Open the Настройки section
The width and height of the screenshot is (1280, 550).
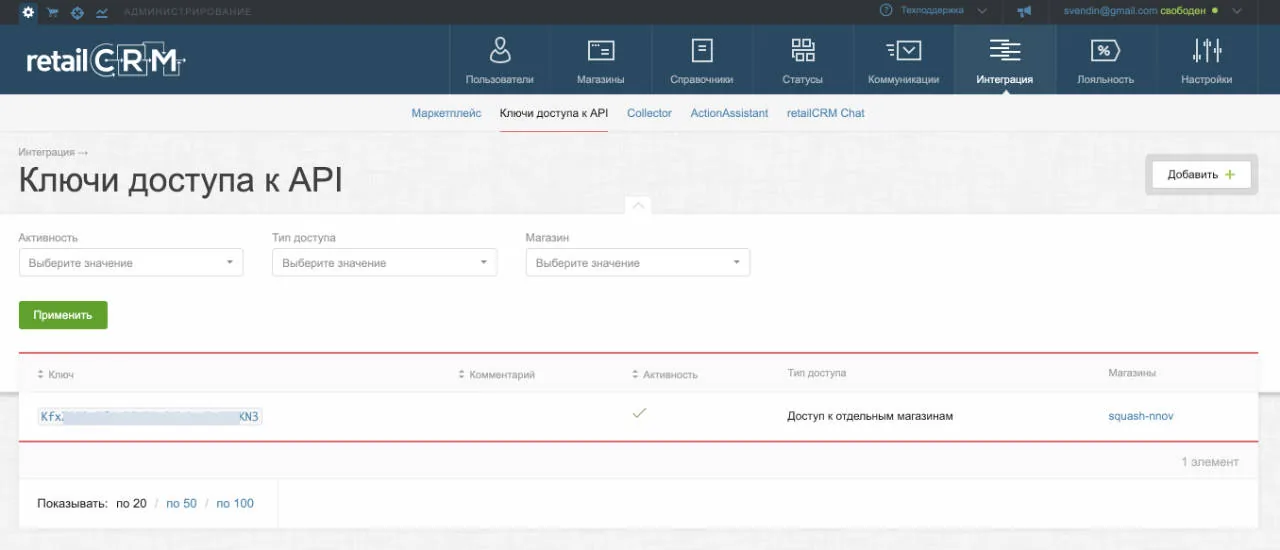pos(1206,60)
